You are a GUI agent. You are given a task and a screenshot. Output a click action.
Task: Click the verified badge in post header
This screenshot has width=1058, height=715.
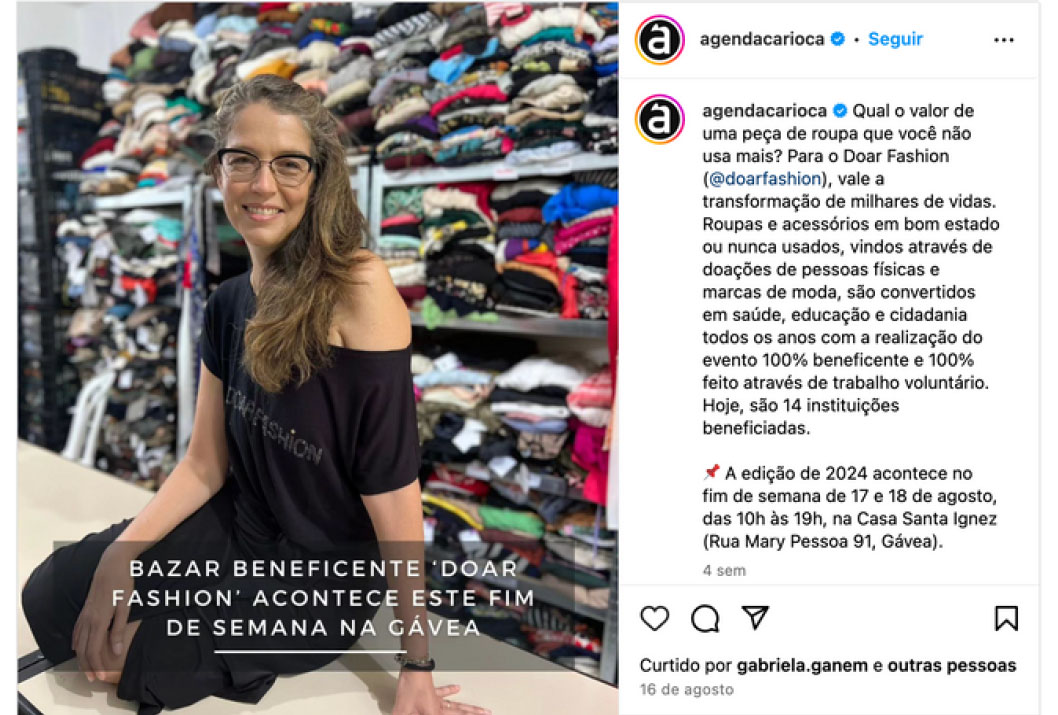837,39
